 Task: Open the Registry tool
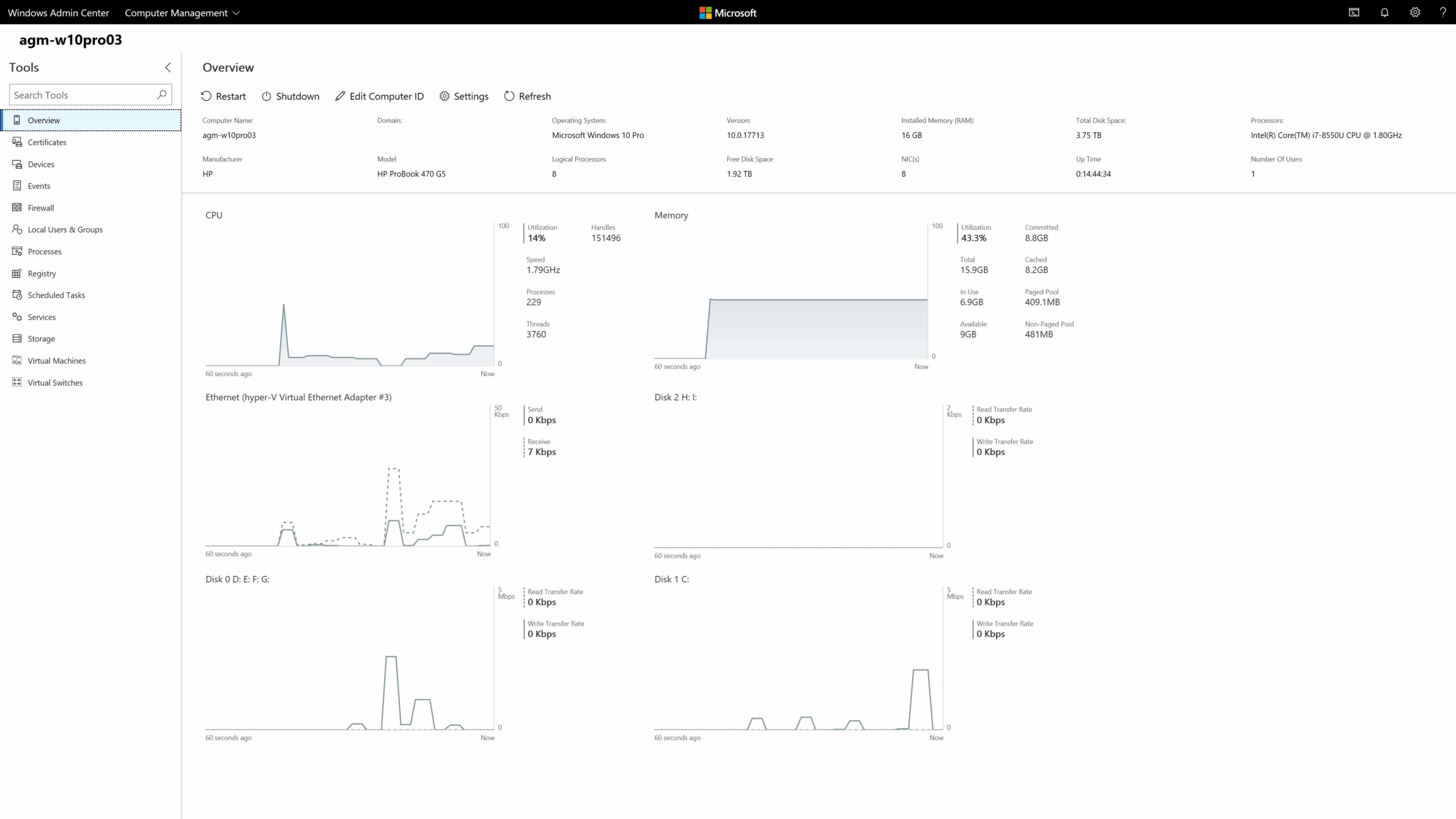tap(42, 273)
